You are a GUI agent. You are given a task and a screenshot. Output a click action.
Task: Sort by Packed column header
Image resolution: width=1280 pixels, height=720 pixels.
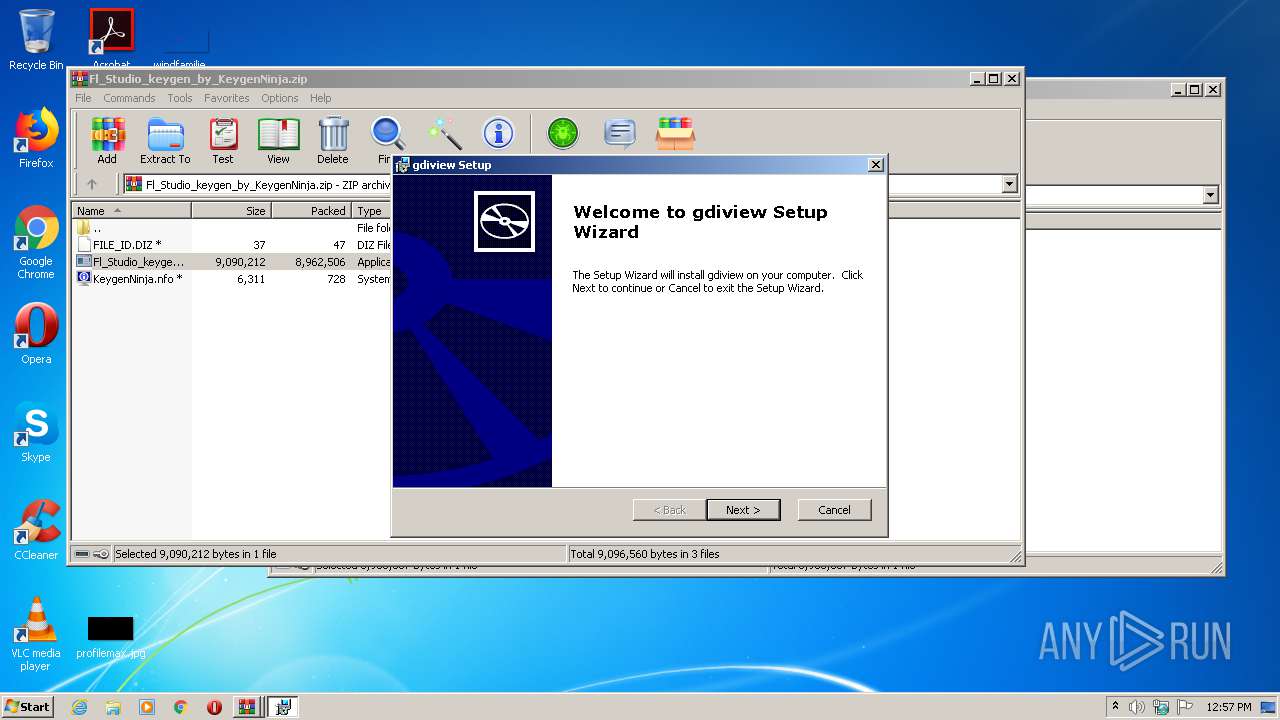click(311, 211)
